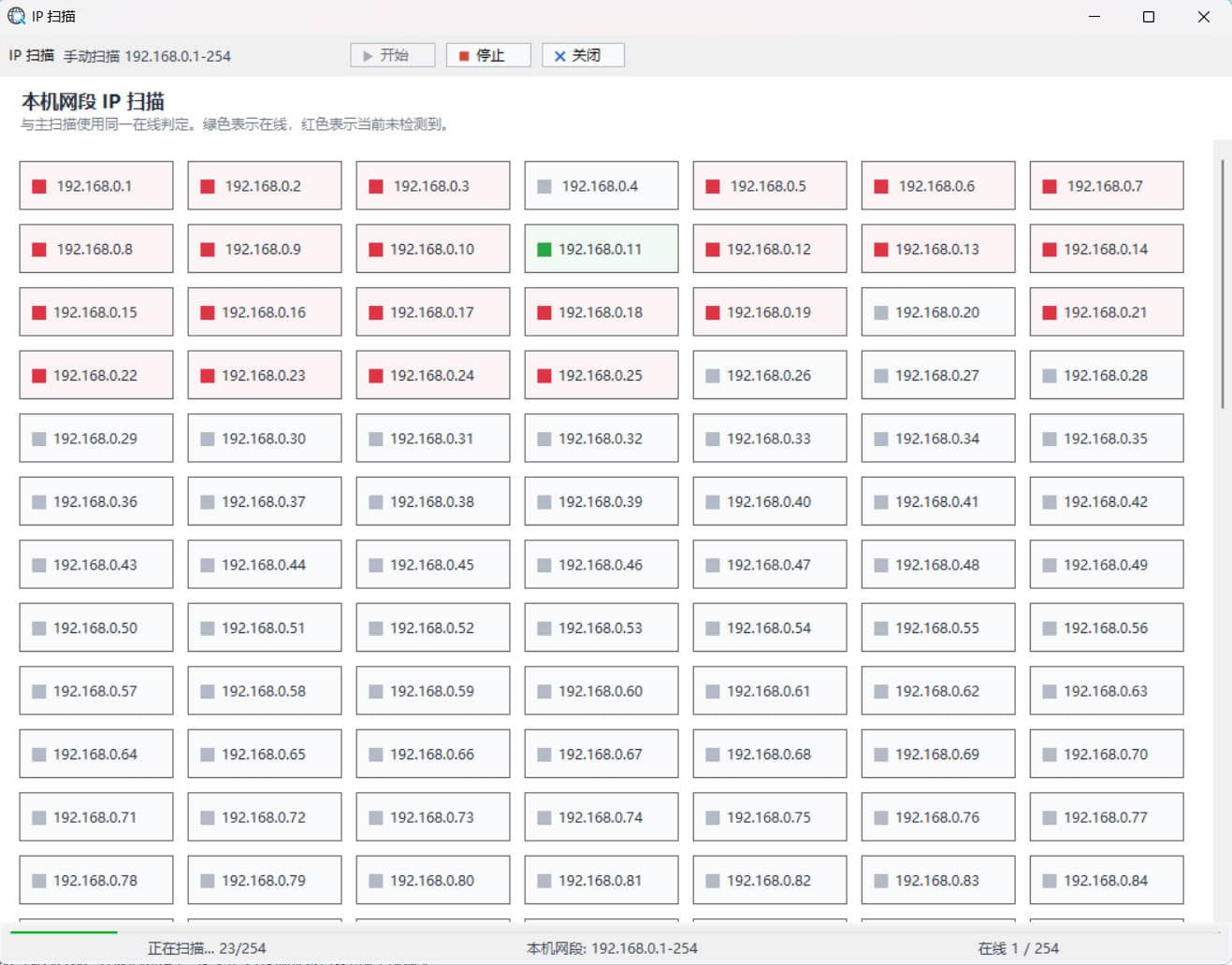Image resolution: width=1232 pixels, height=965 pixels.
Task: Select the 192.168.0.2 host tile
Action: coord(265,185)
